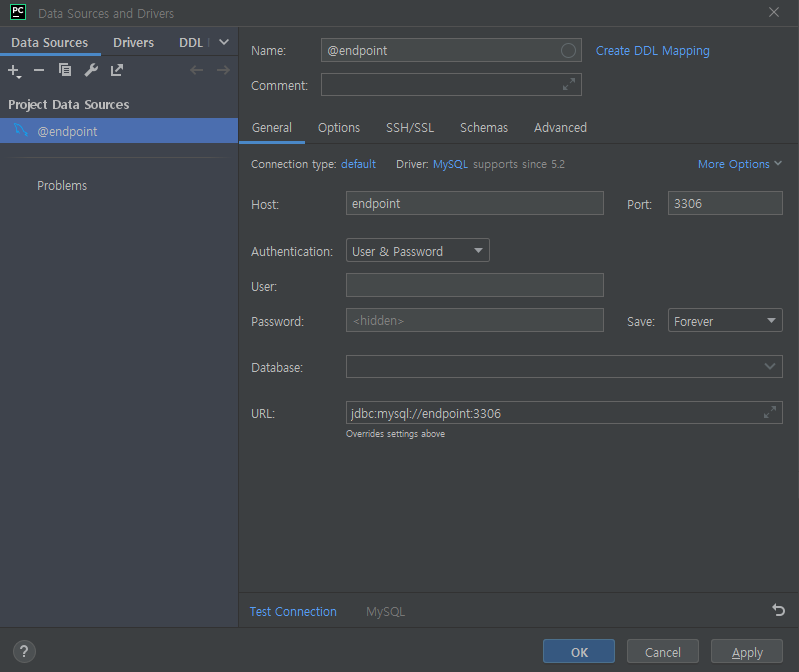The image size is (799, 672).
Task: Remove selected data source with minus icon
Action: click(39, 70)
